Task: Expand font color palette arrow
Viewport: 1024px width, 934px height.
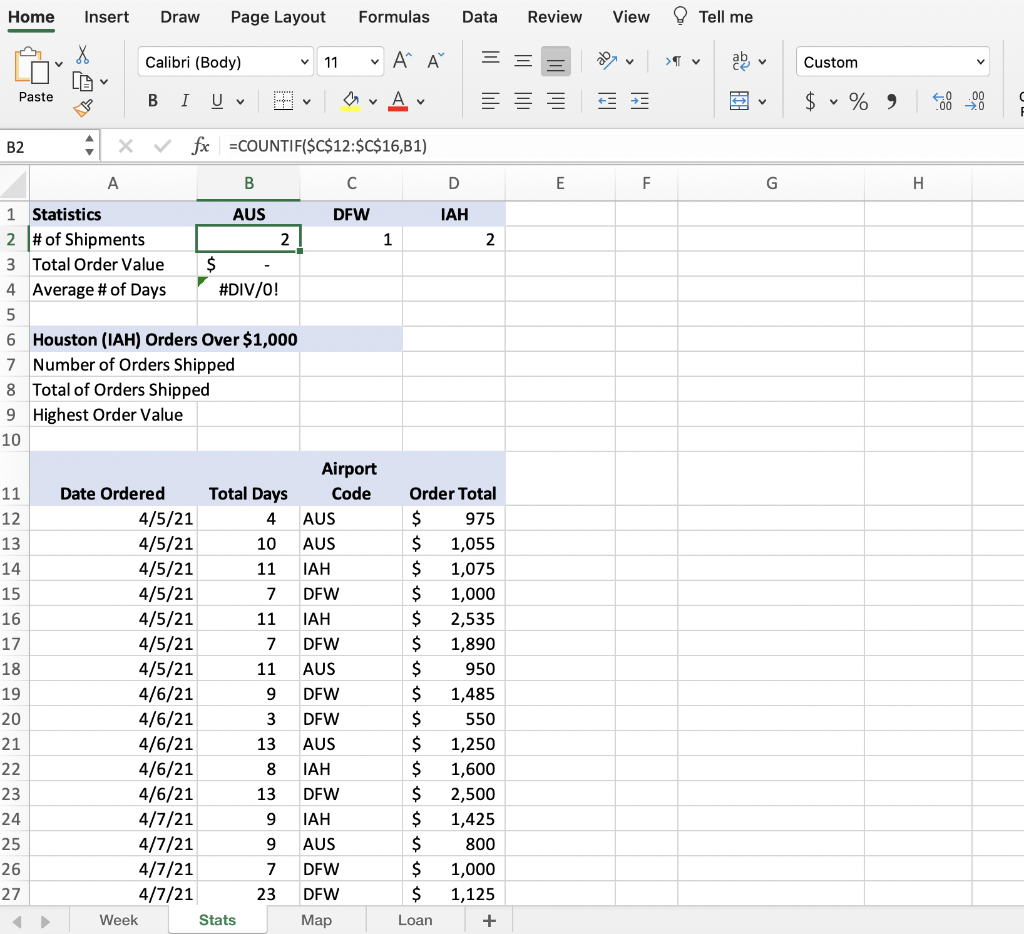Action: point(421,101)
